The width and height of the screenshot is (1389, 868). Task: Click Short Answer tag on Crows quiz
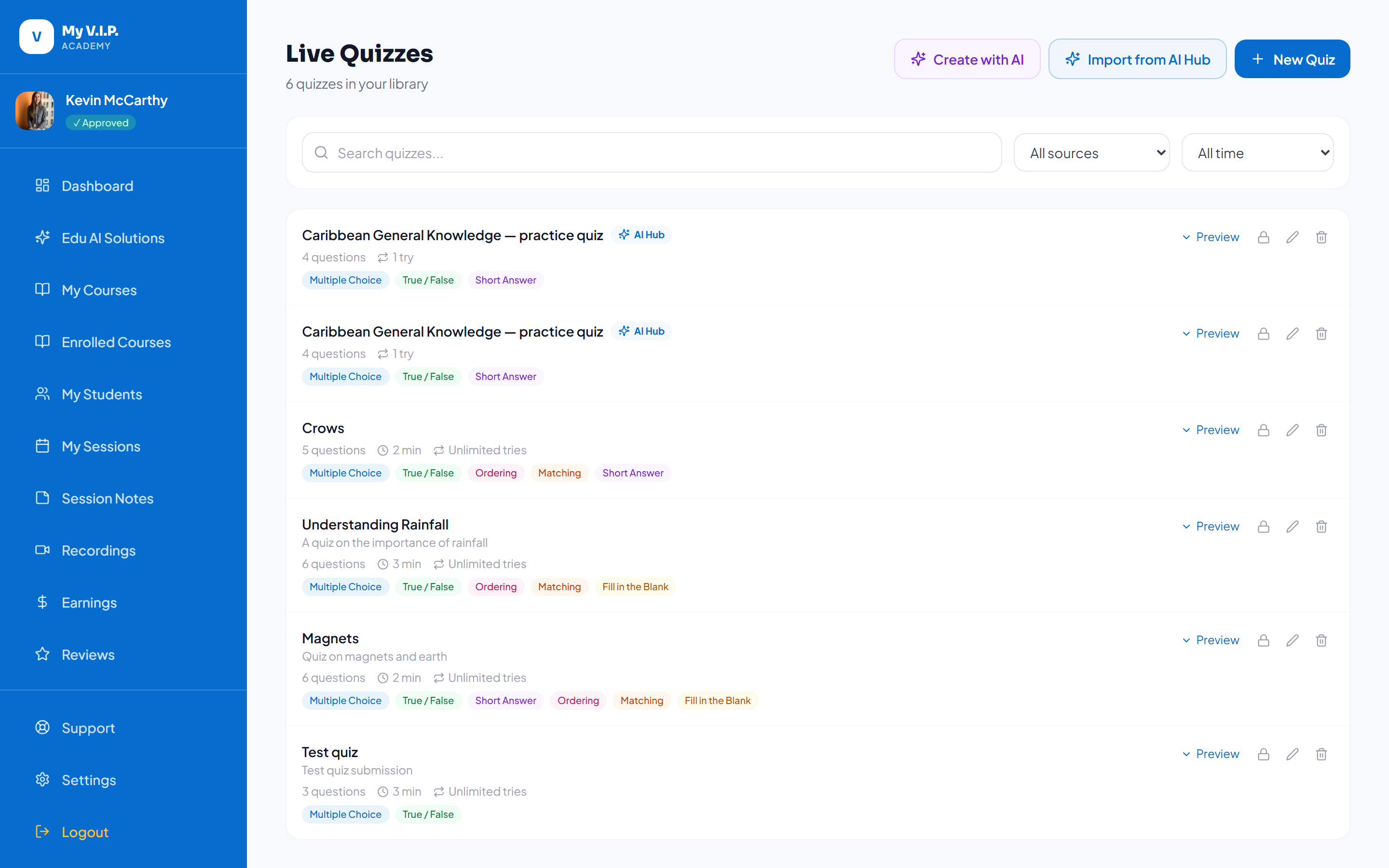click(x=632, y=473)
